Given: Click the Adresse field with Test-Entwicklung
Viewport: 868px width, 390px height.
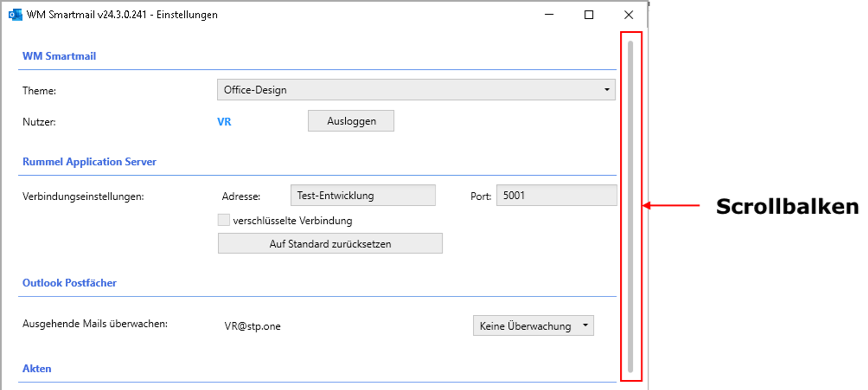Looking at the screenshot, I should [363, 195].
